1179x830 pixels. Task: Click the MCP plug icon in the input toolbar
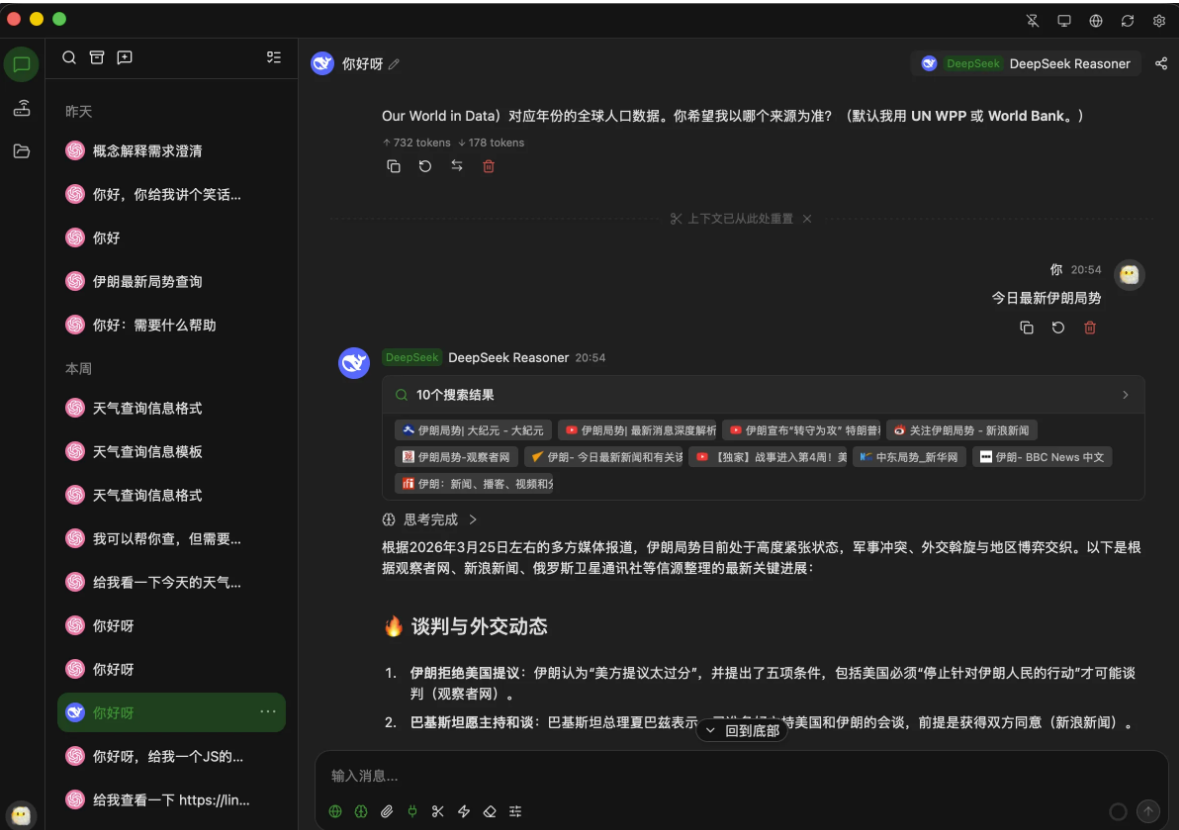(x=412, y=811)
